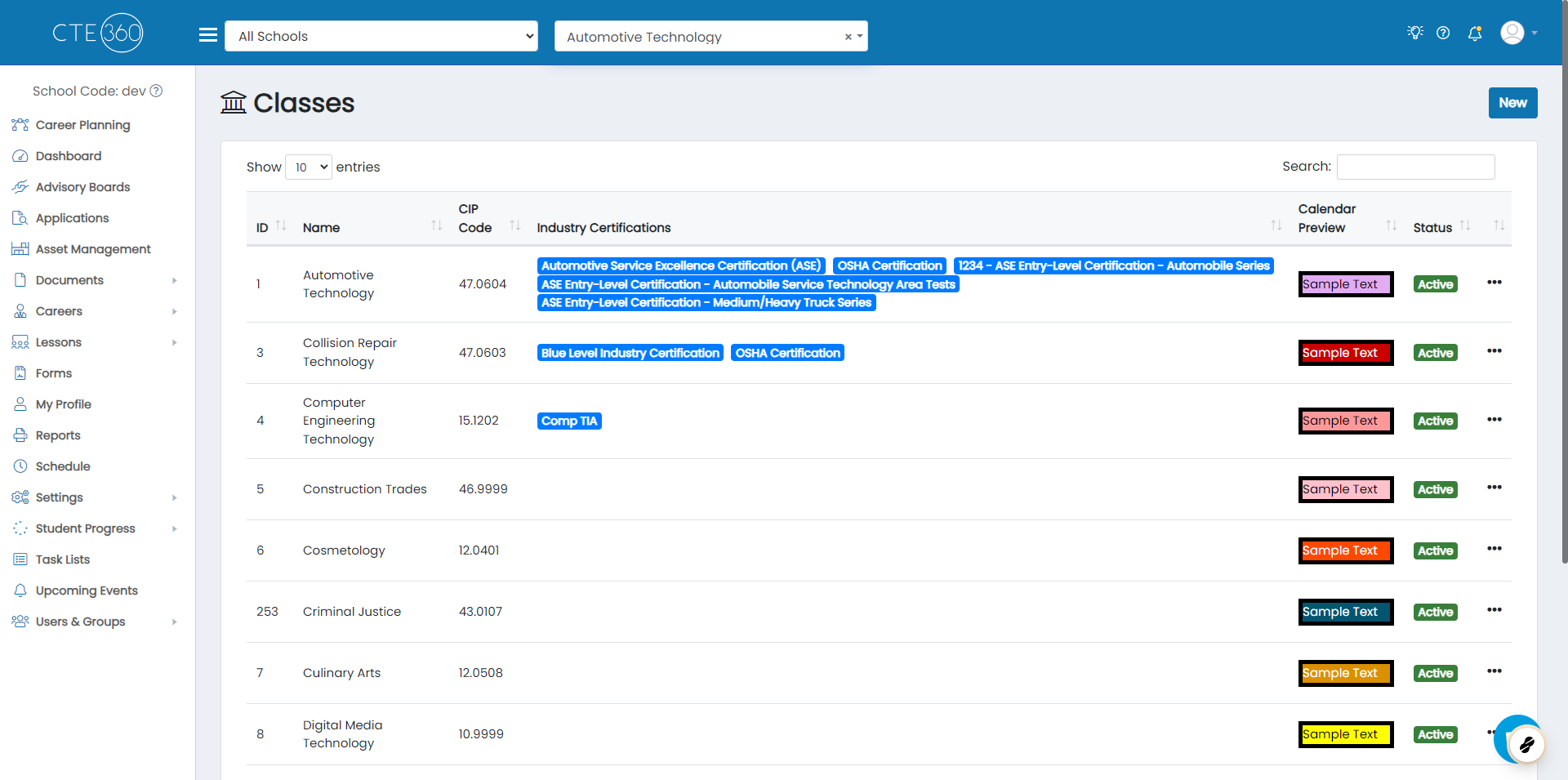Click the yellow Sample Text swatch
Screen dimensions: 1568x780
tap(1345, 734)
